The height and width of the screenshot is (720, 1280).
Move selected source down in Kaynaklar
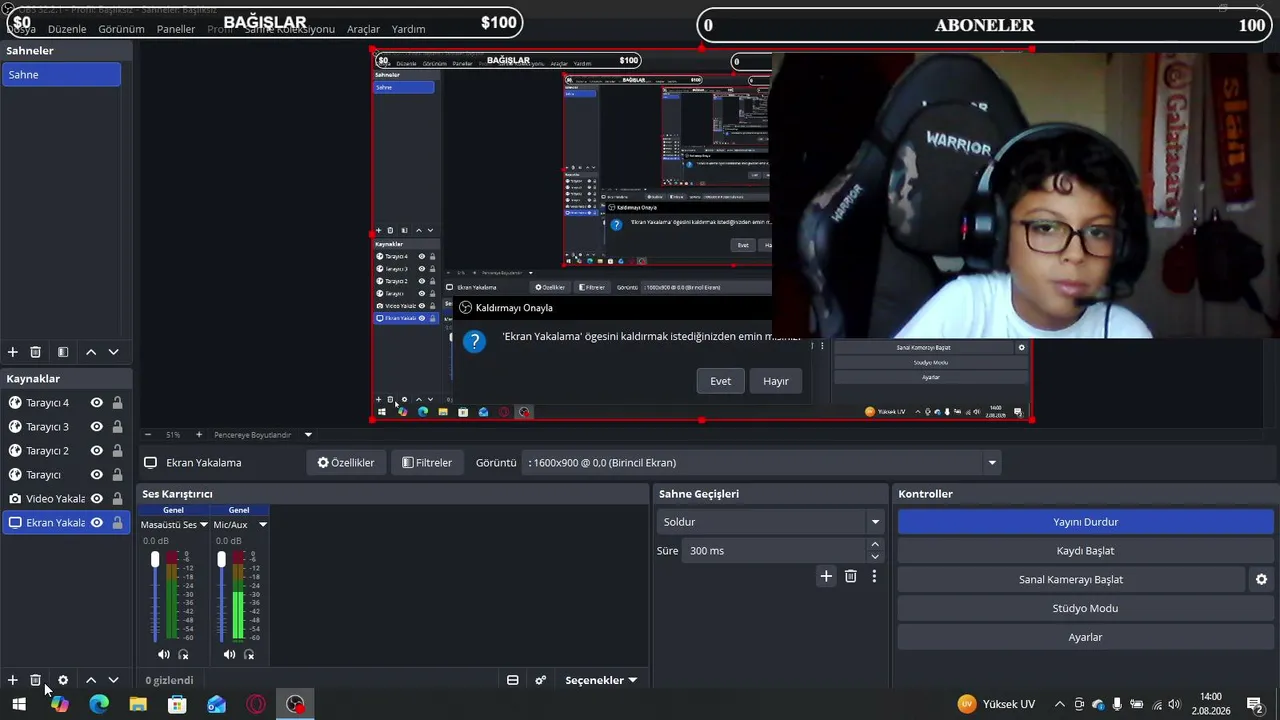click(x=113, y=680)
